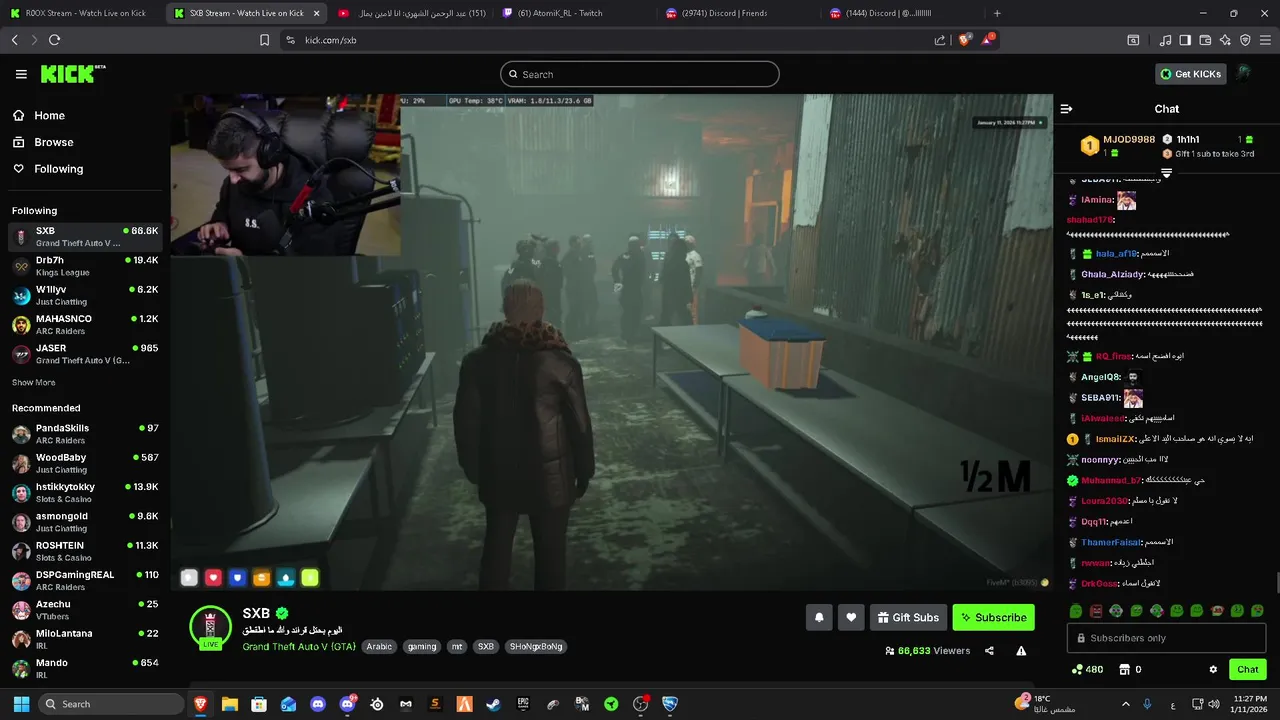Select the first green emote in the row
The width and height of the screenshot is (1280, 720).
point(1076,611)
